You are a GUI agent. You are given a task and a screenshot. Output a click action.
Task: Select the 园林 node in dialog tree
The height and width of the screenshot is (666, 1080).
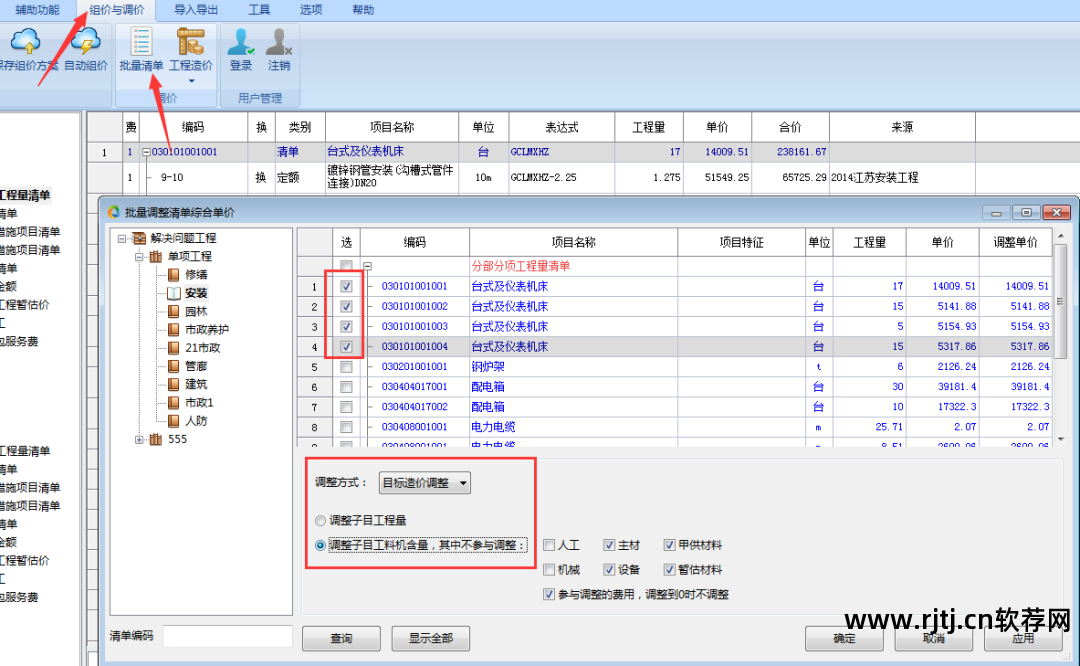click(196, 311)
